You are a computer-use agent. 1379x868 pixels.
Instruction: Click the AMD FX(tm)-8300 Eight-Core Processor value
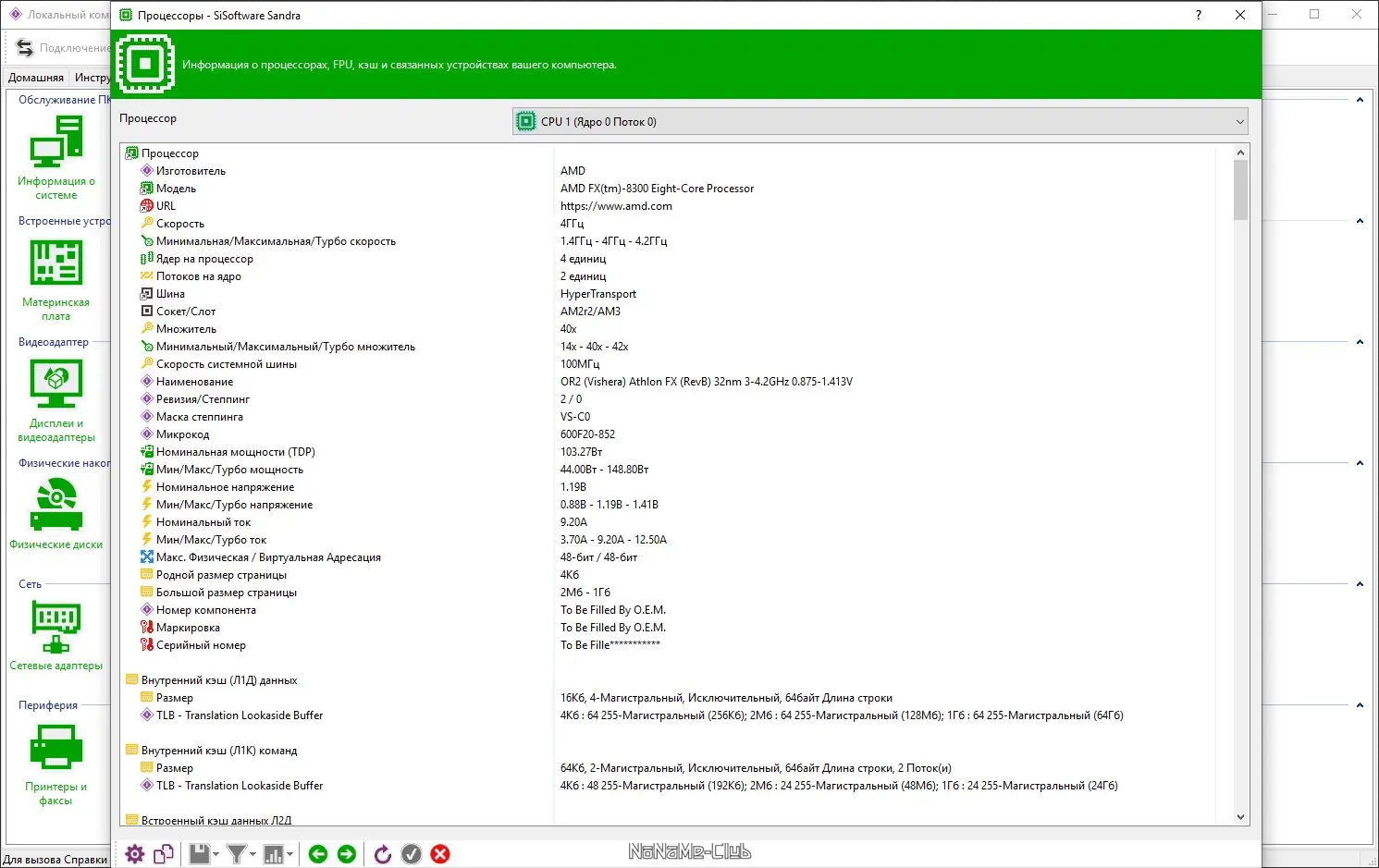click(657, 189)
